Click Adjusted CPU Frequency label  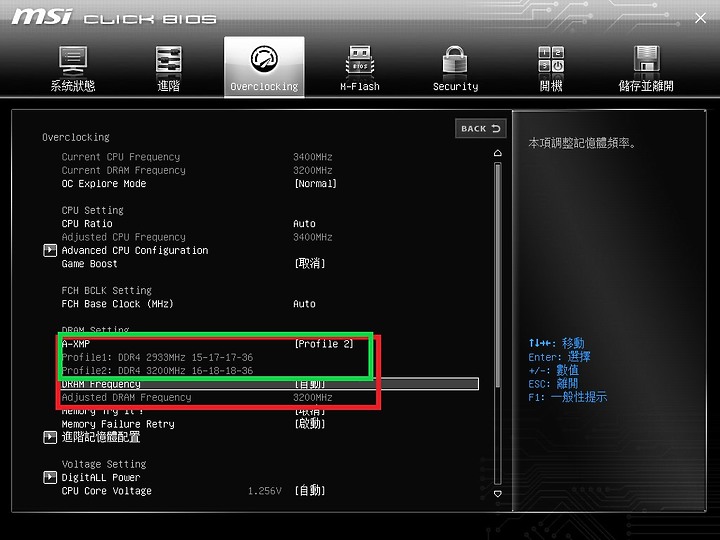(x=124, y=237)
